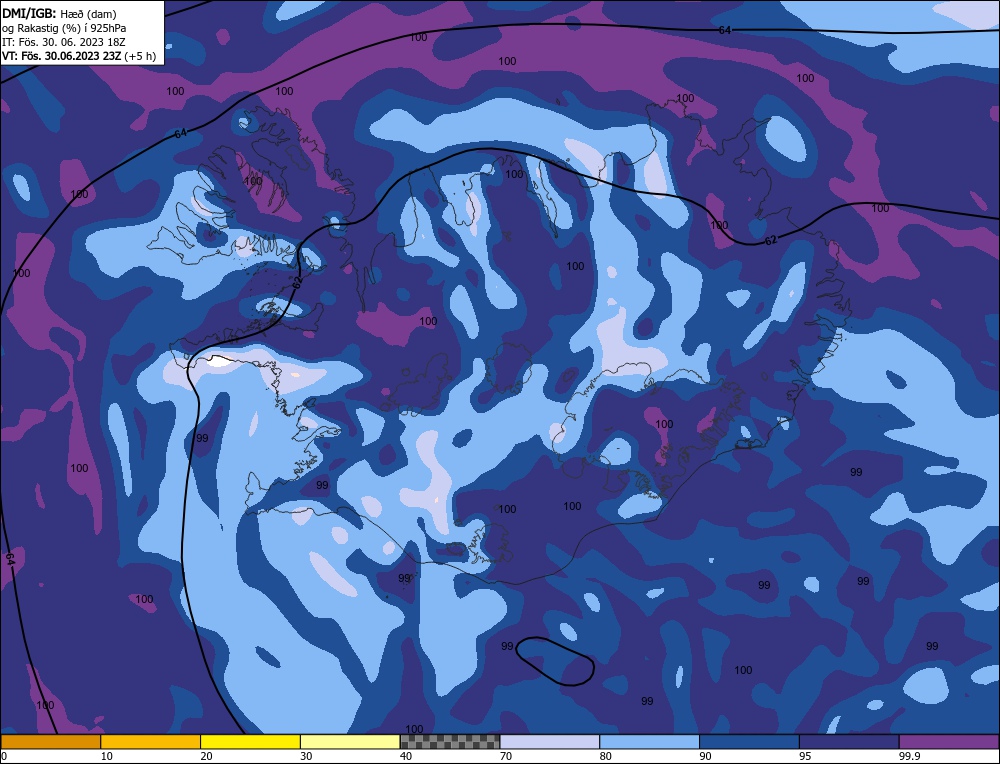Click the legend tick label "10"
This screenshot has width=1000, height=764.
(106, 756)
